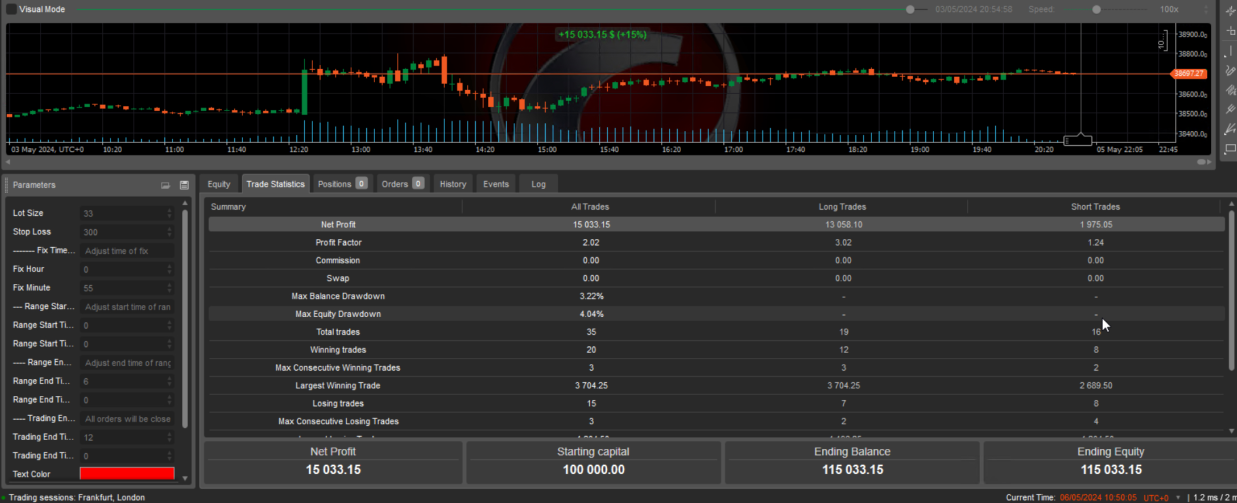
Task: Select the equidistant channel tool
Action: coord(1230,90)
